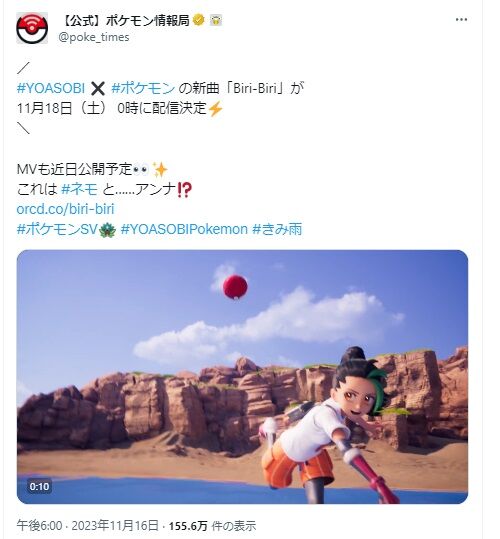This screenshot has width=500, height=539.
Task: Follow the orcd.co/biri-biri link
Action: (65, 209)
